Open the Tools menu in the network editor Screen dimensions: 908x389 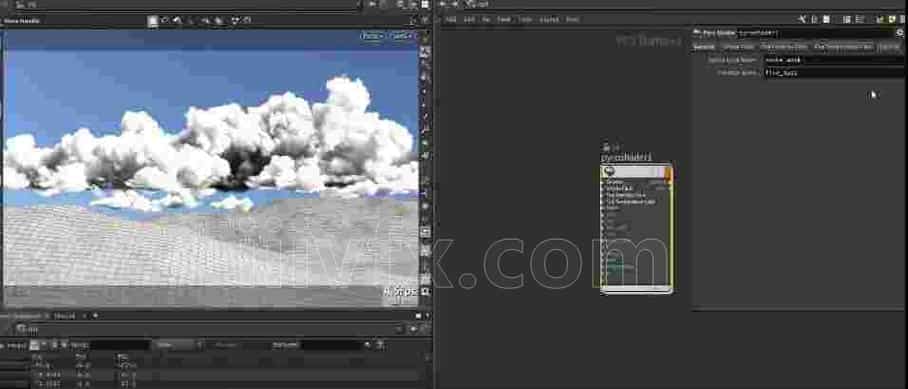click(525, 20)
